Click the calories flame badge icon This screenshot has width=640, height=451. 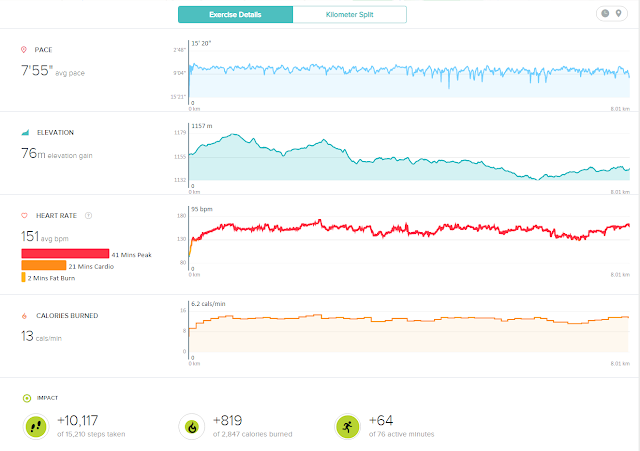coord(191,427)
